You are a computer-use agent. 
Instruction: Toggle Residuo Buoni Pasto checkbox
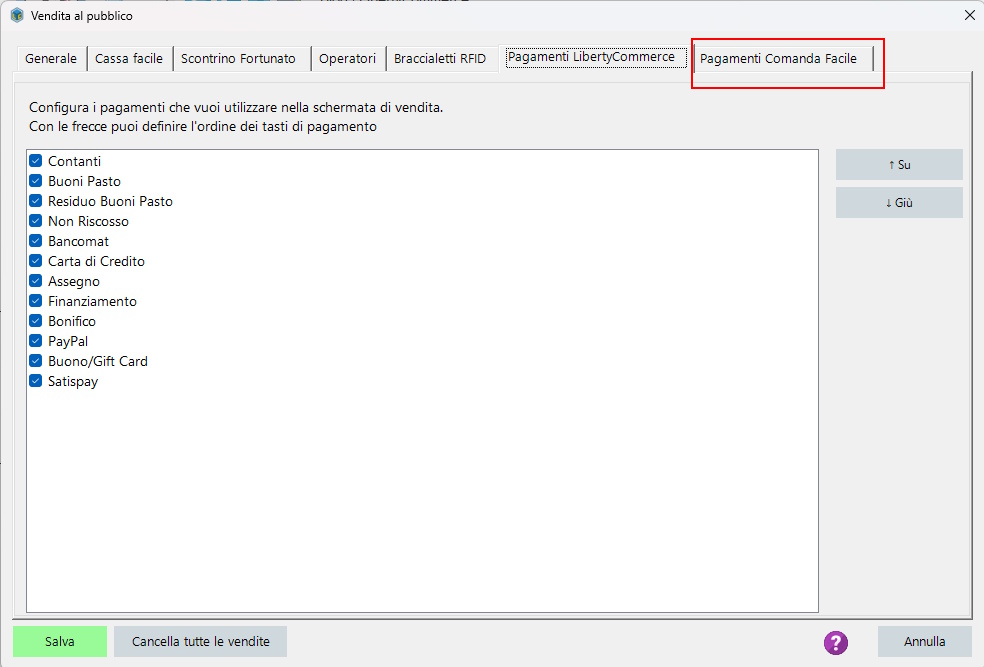pos(36,201)
